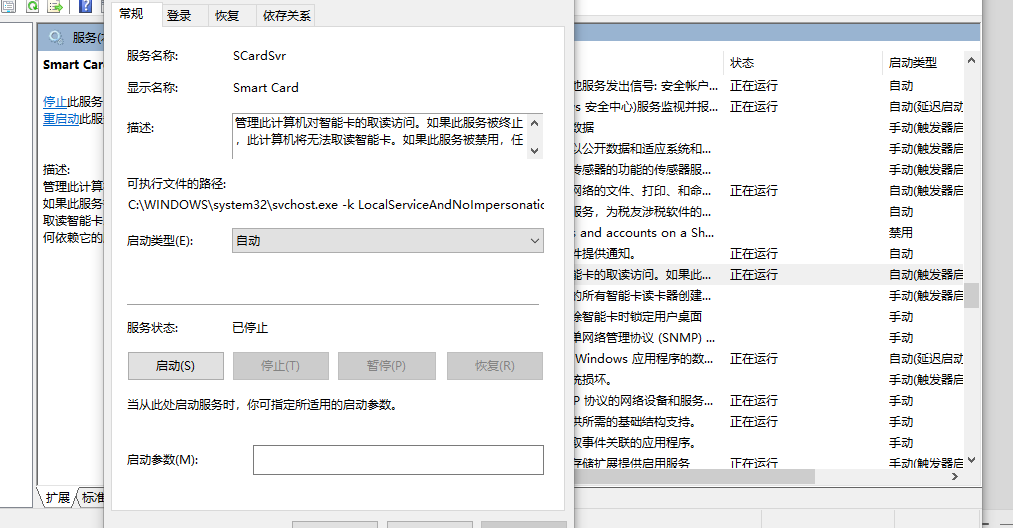Image resolution: width=1013 pixels, height=528 pixels.
Task: Select the row 件提供通知。
Action: [x=769, y=253]
